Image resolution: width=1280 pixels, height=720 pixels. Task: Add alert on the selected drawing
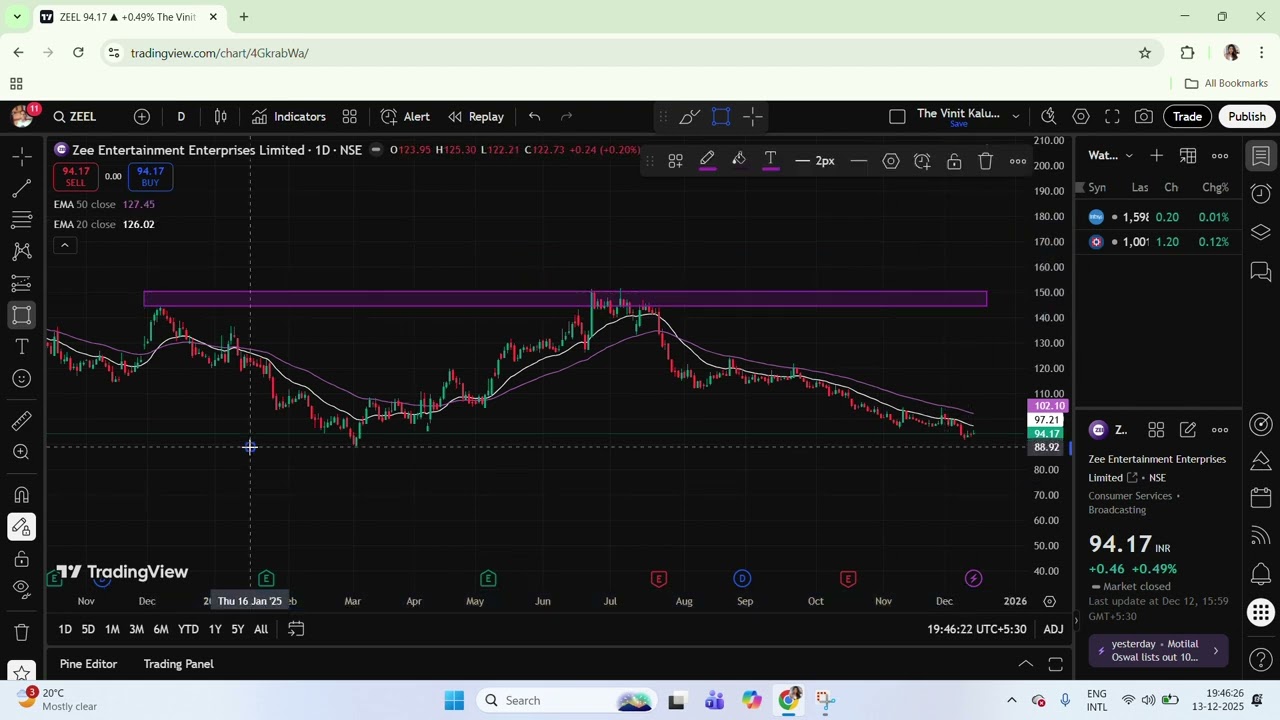pos(923,161)
